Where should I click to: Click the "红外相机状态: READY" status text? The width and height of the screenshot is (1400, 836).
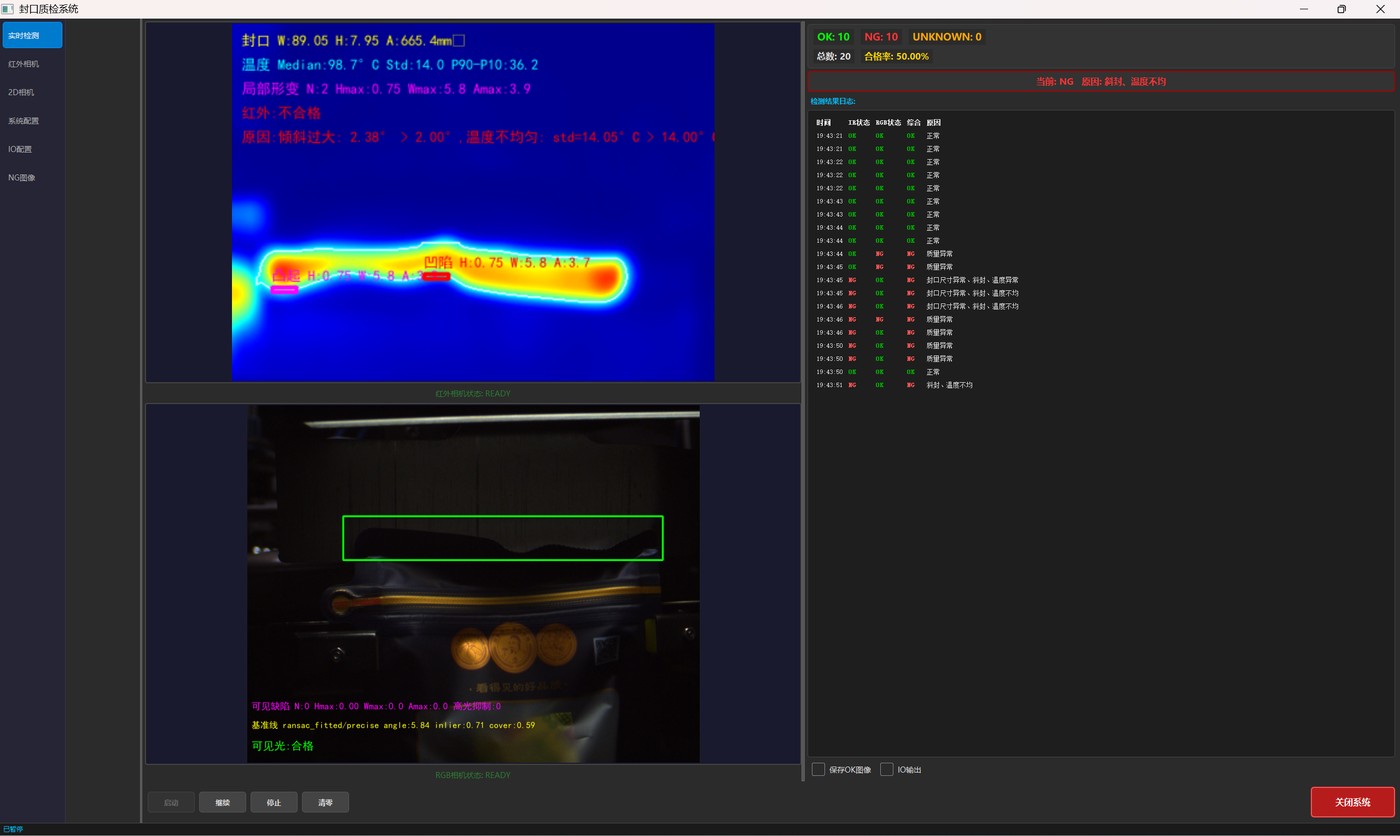[473, 394]
